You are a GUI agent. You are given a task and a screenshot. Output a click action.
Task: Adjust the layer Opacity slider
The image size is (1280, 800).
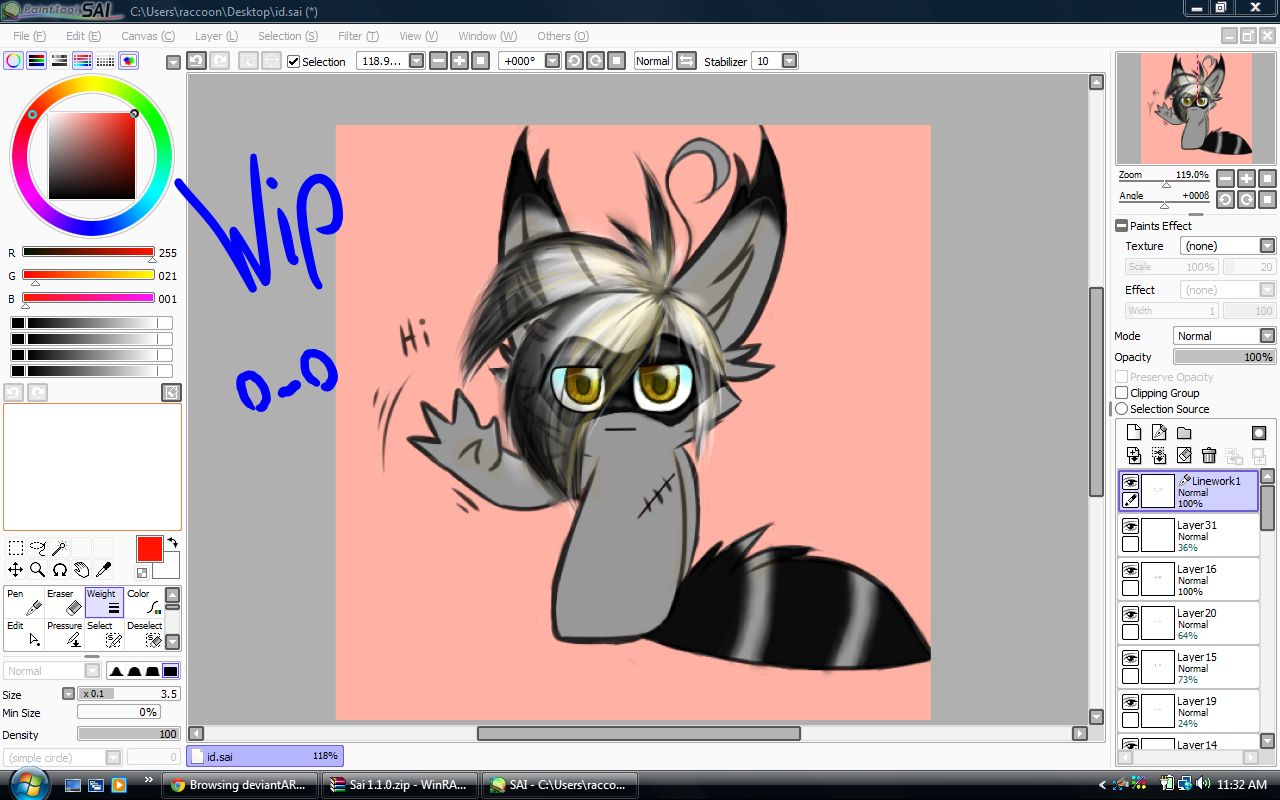pos(1224,357)
